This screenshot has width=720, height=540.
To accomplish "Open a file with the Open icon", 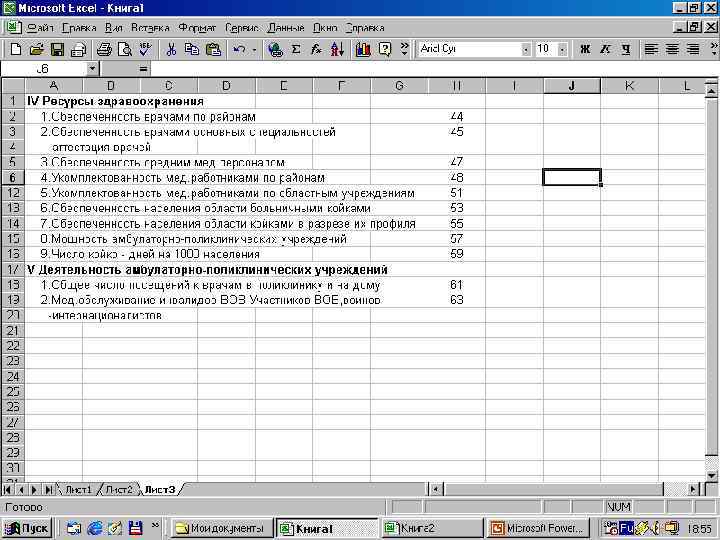I will (36, 49).
